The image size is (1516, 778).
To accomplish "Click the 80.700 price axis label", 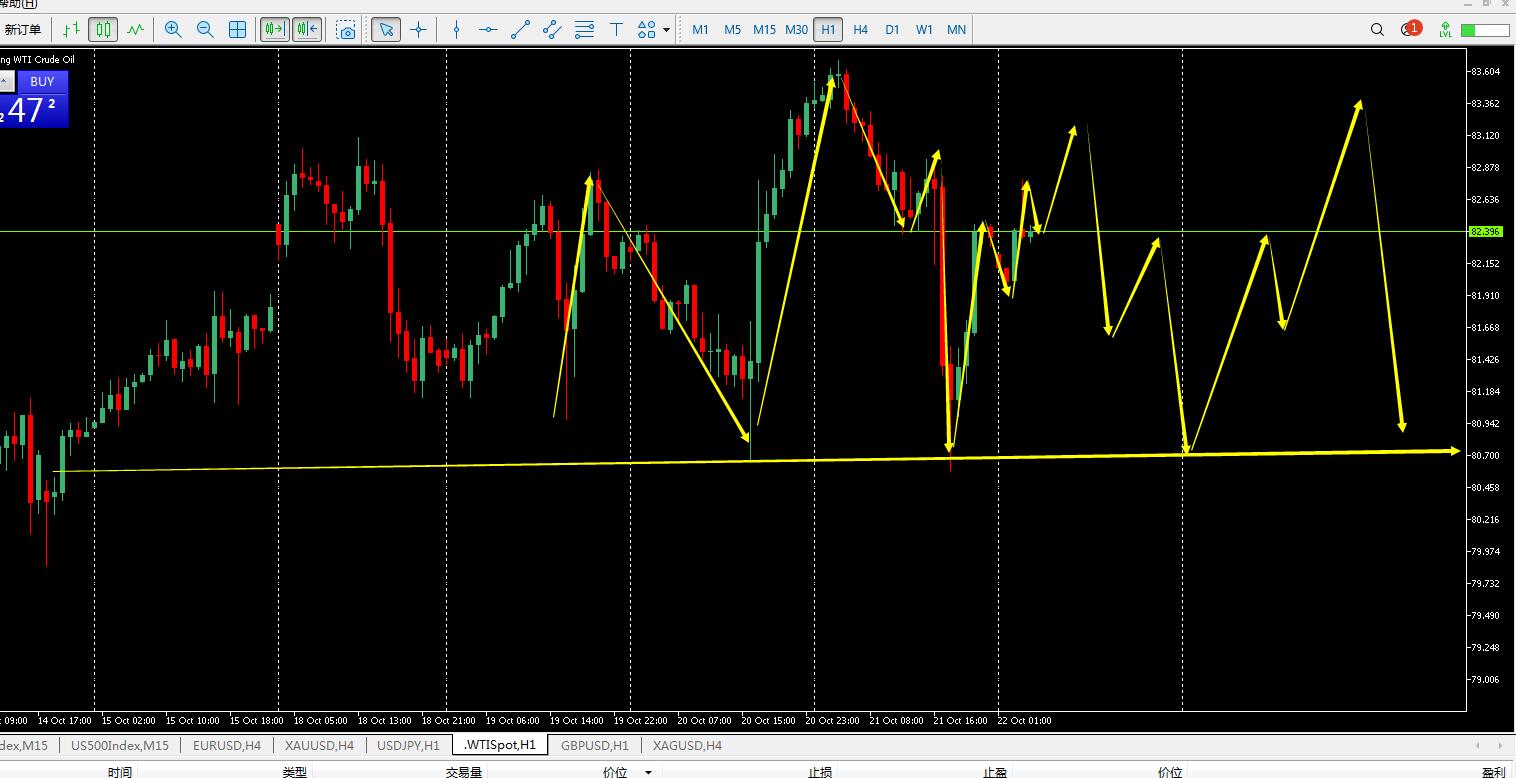I will [x=1485, y=455].
